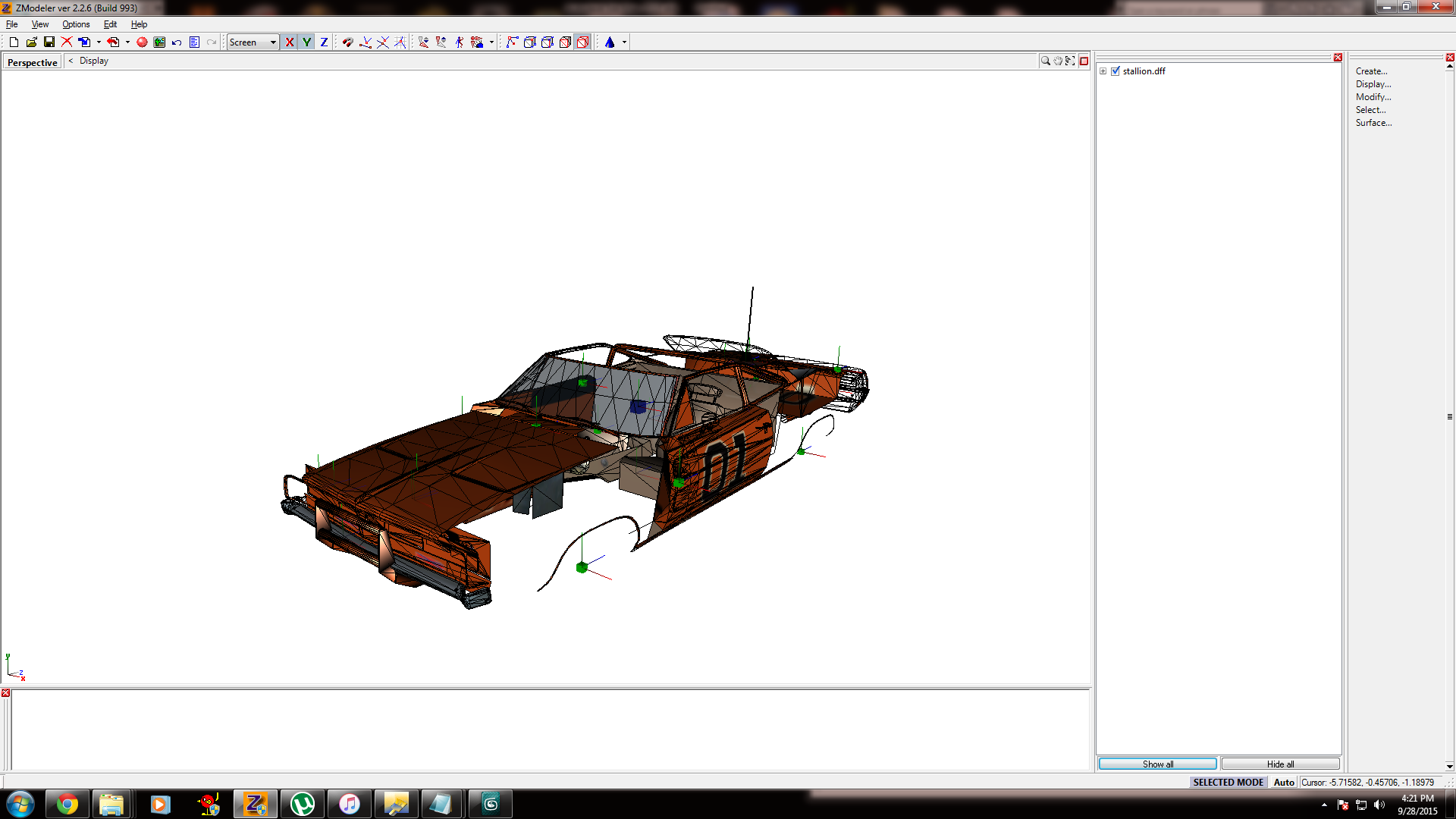Click the Perspective viewport label
This screenshot has height=819, width=1456.
pos(32,62)
